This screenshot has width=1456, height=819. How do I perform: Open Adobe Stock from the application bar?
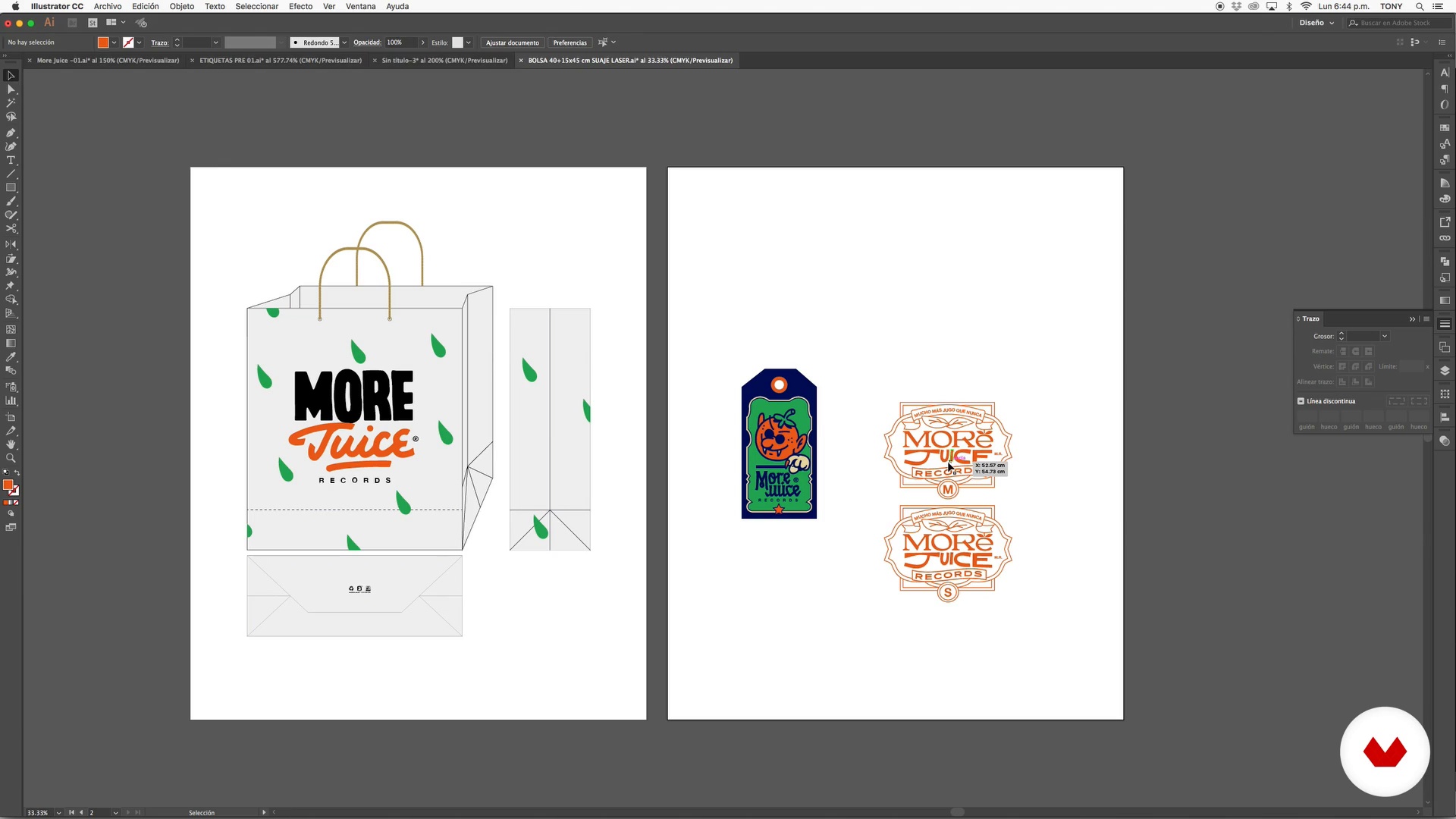coord(93,23)
